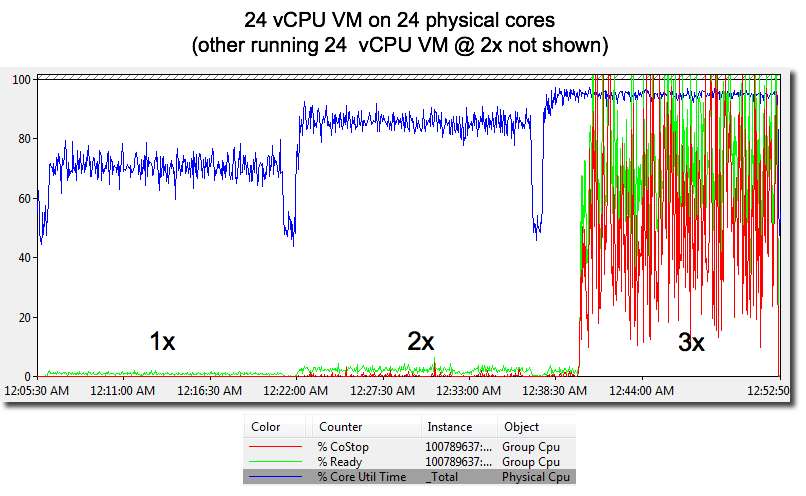Click the green Ready color line swatch
This screenshot has width=806, height=496.
(276, 462)
